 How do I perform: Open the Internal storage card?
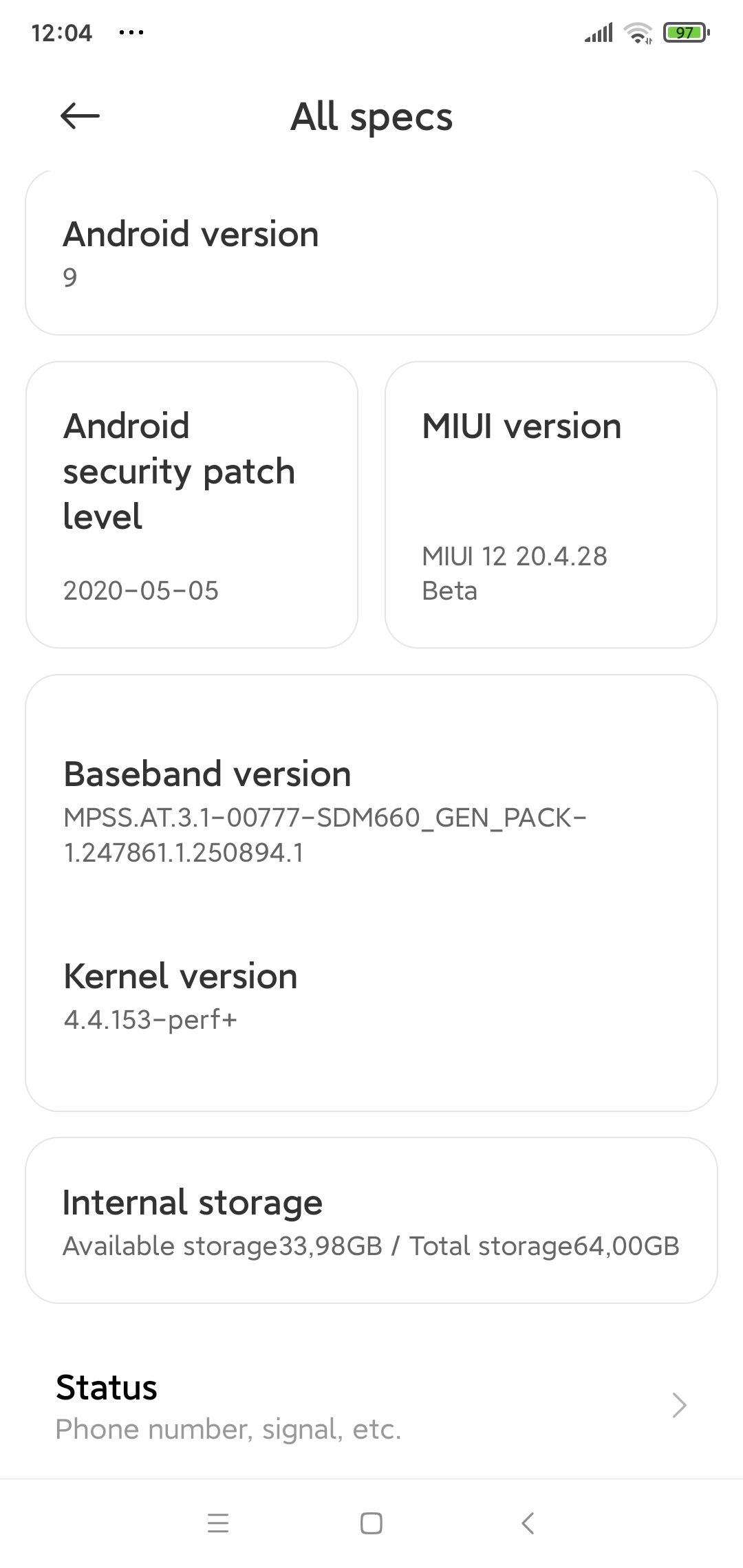pyautogui.click(x=371, y=1221)
